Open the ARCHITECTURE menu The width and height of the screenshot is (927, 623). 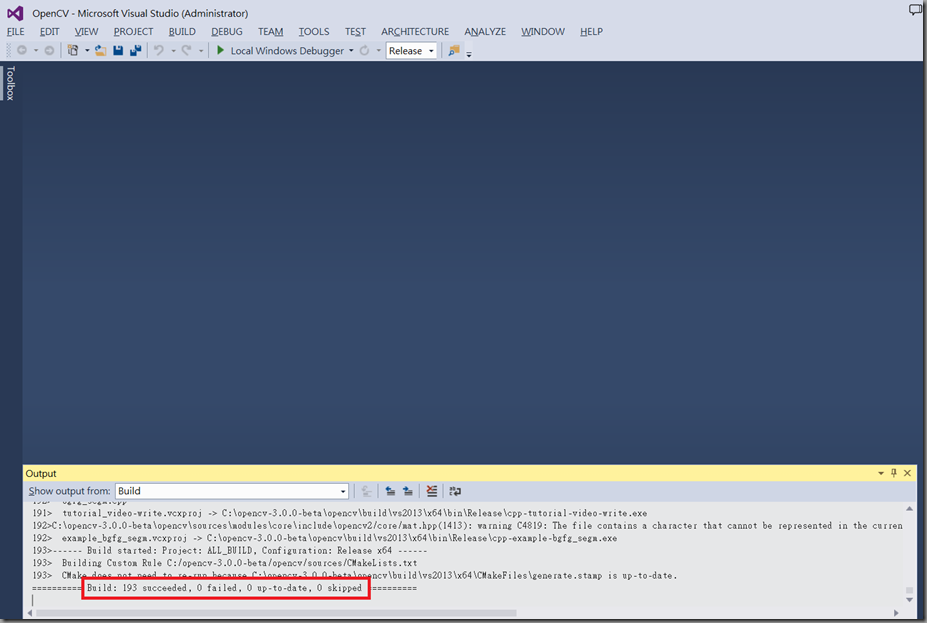(415, 31)
